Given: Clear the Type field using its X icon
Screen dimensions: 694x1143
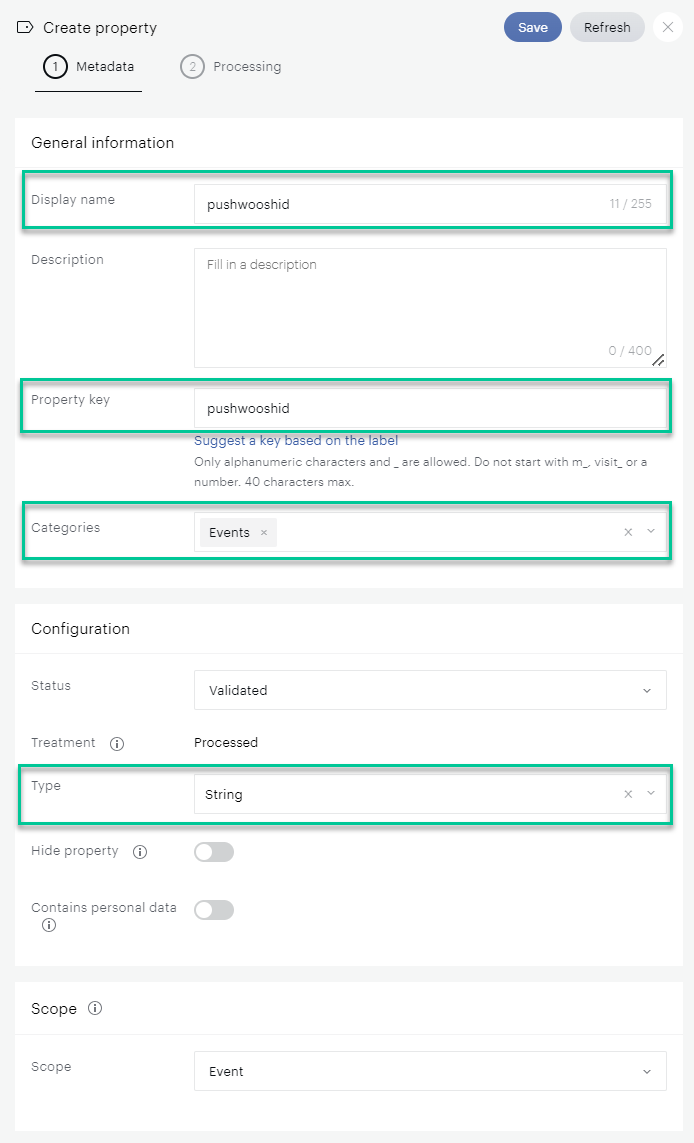Looking at the screenshot, I should point(627,793).
